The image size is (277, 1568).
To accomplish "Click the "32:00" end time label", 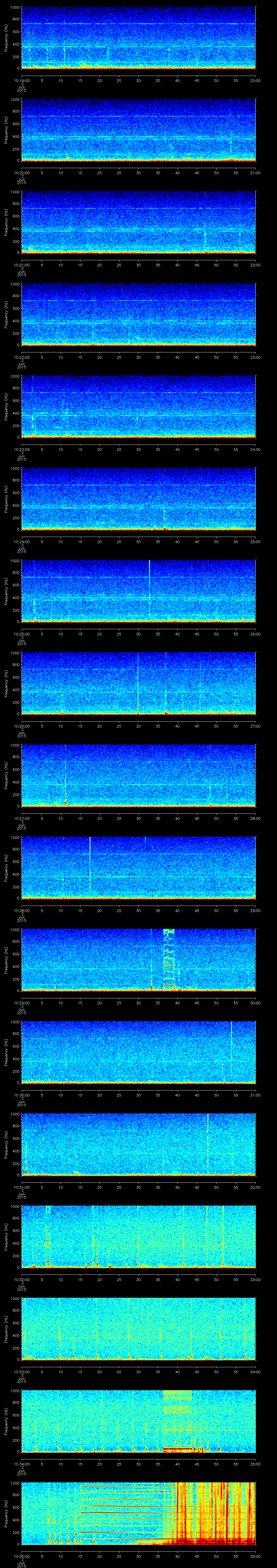I will click(x=256, y=1187).
